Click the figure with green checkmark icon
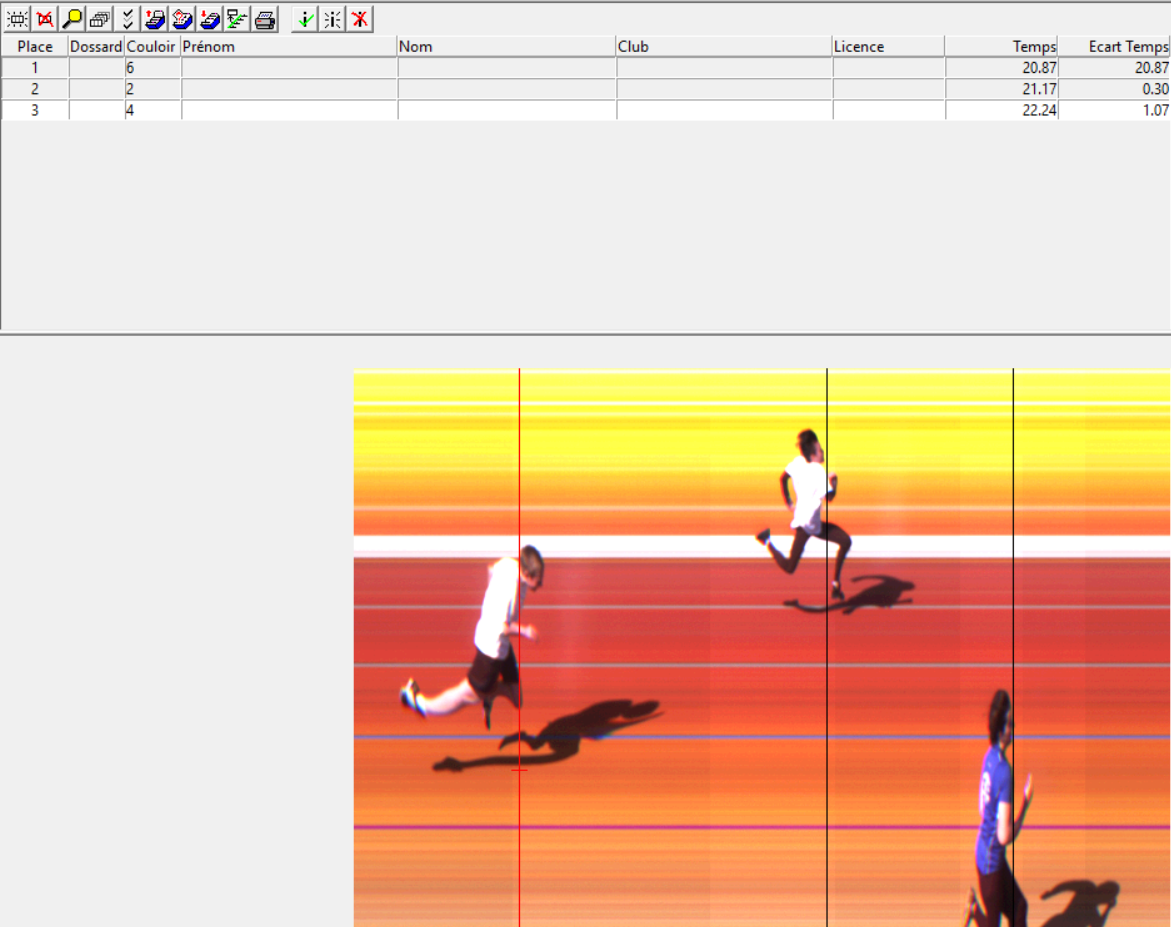1171x927 pixels. coord(305,19)
